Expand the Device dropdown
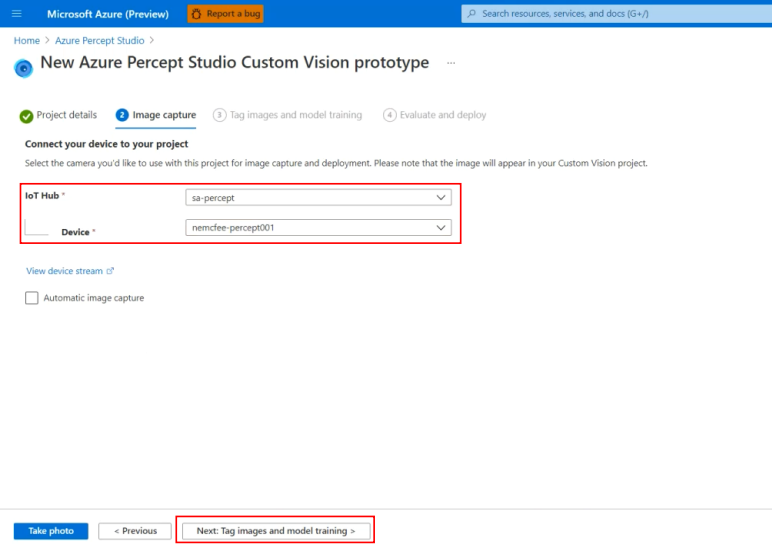This screenshot has height=554, width=772. [x=318, y=228]
